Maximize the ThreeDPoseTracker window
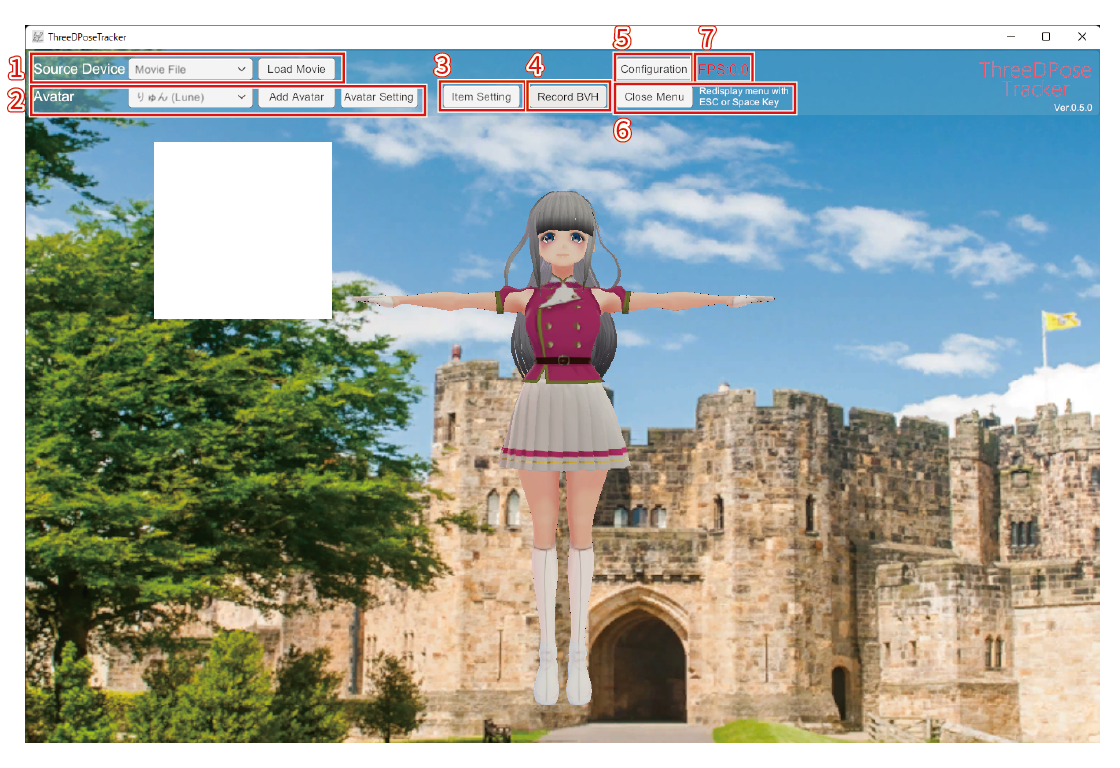 click(1045, 37)
